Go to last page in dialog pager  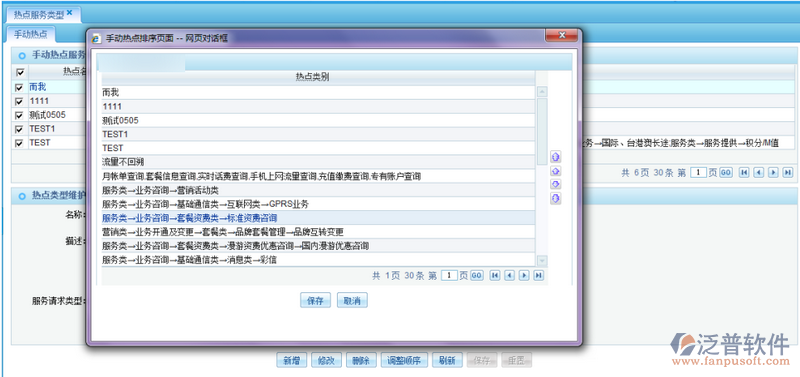538,275
